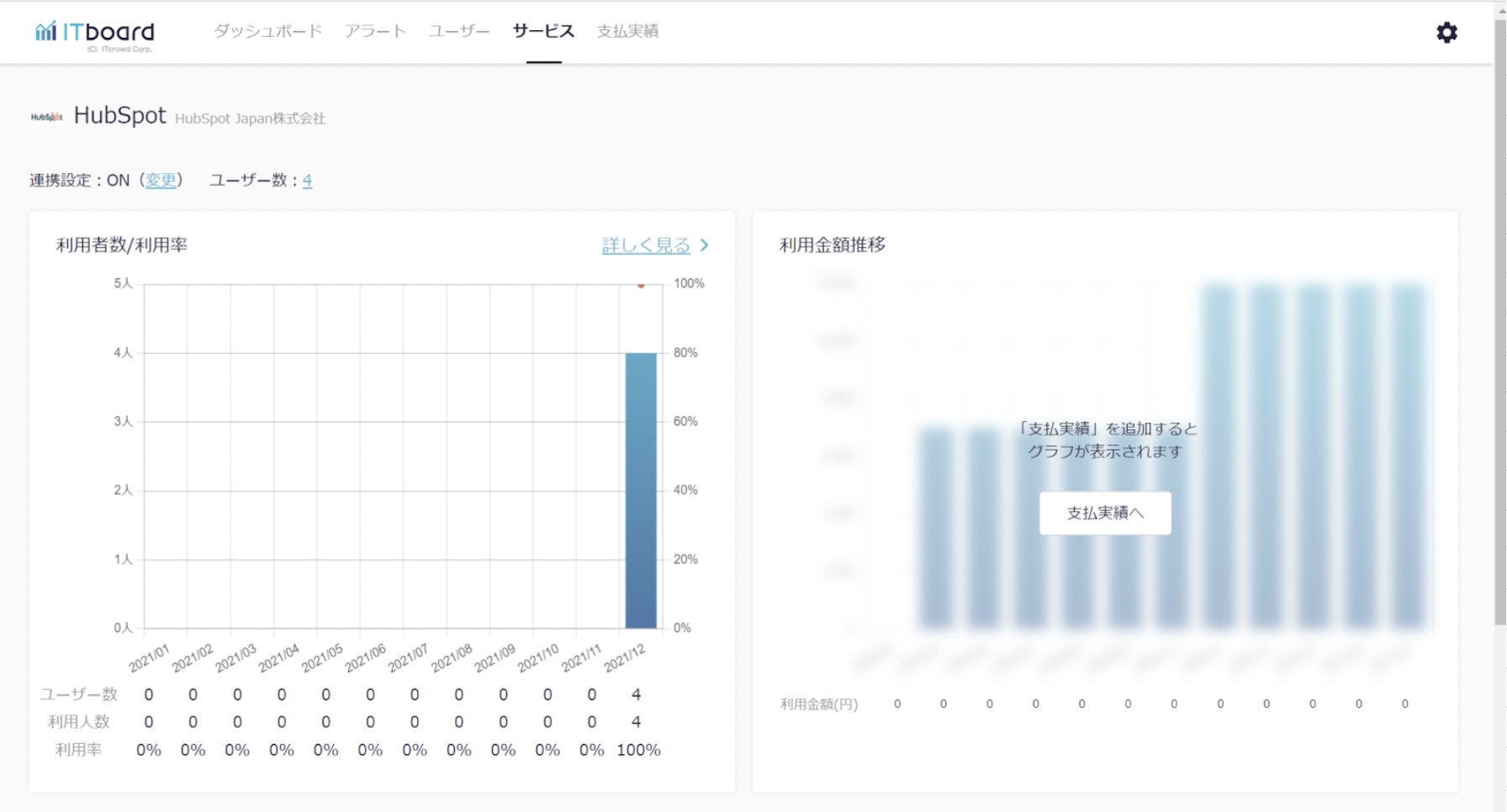This screenshot has height=812, width=1507.
Task: Open the settings gear icon
Action: point(1446,33)
